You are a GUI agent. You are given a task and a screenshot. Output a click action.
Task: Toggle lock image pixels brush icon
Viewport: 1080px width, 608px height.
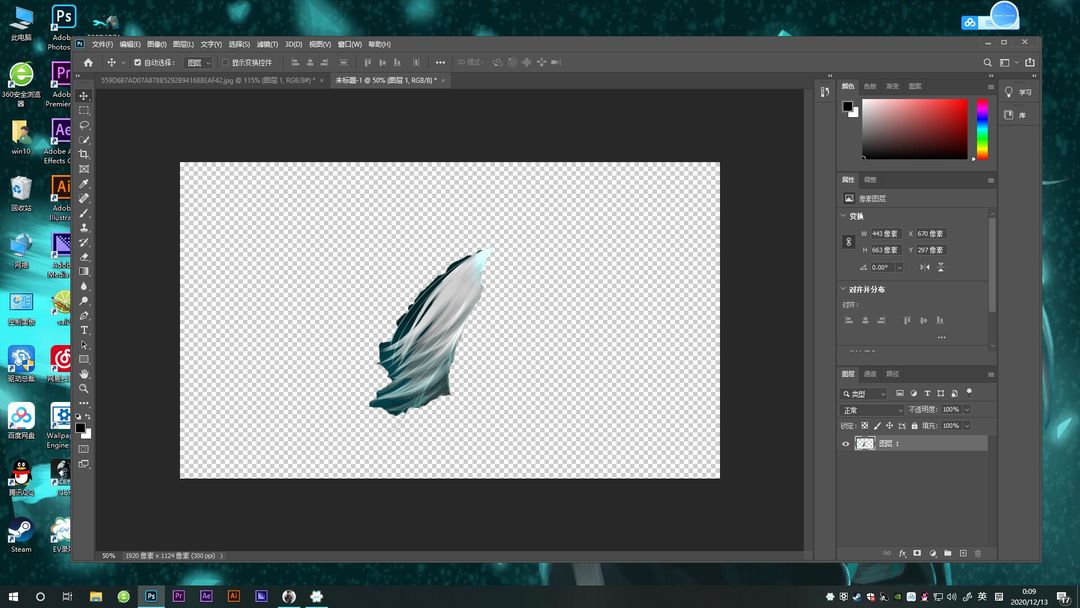pyautogui.click(x=878, y=426)
